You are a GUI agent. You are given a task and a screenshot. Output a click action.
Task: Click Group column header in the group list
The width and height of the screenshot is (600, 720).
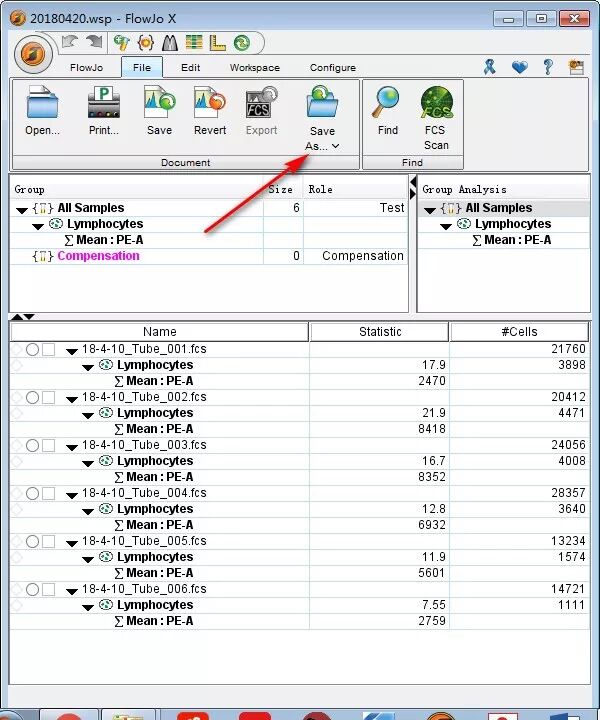(x=136, y=190)
